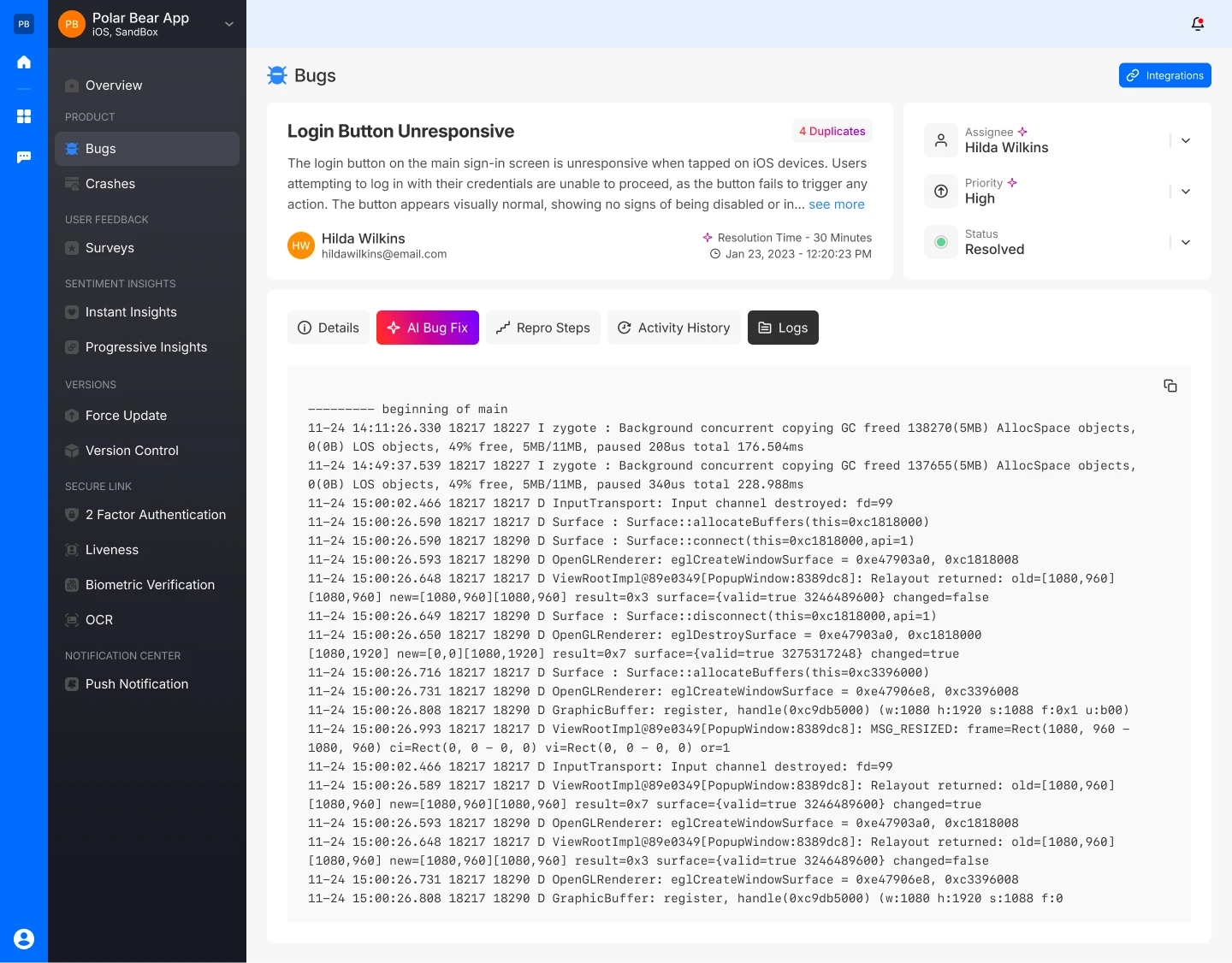The height and width of the screenshot is (963, 1232).
Task: Expand the Assignee dropdown
Action: point(1185,140)
